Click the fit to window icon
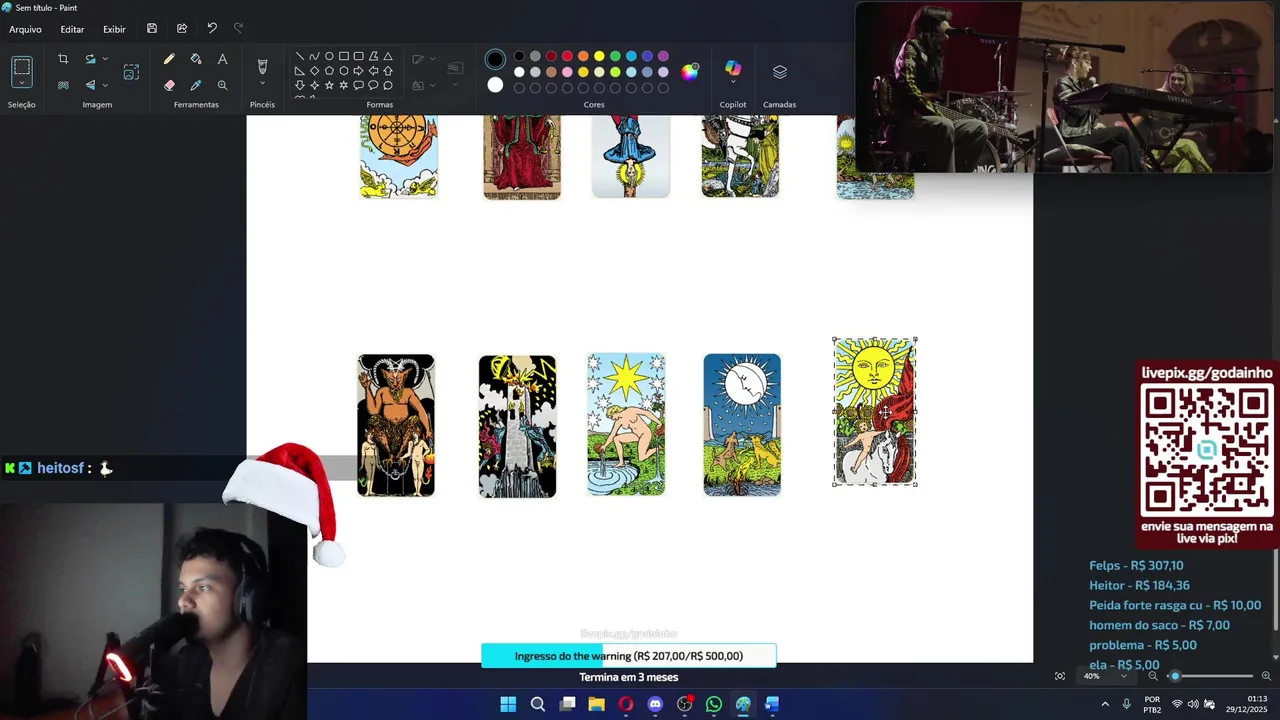Screen dimensions: 1280x720 point(1060,676)
